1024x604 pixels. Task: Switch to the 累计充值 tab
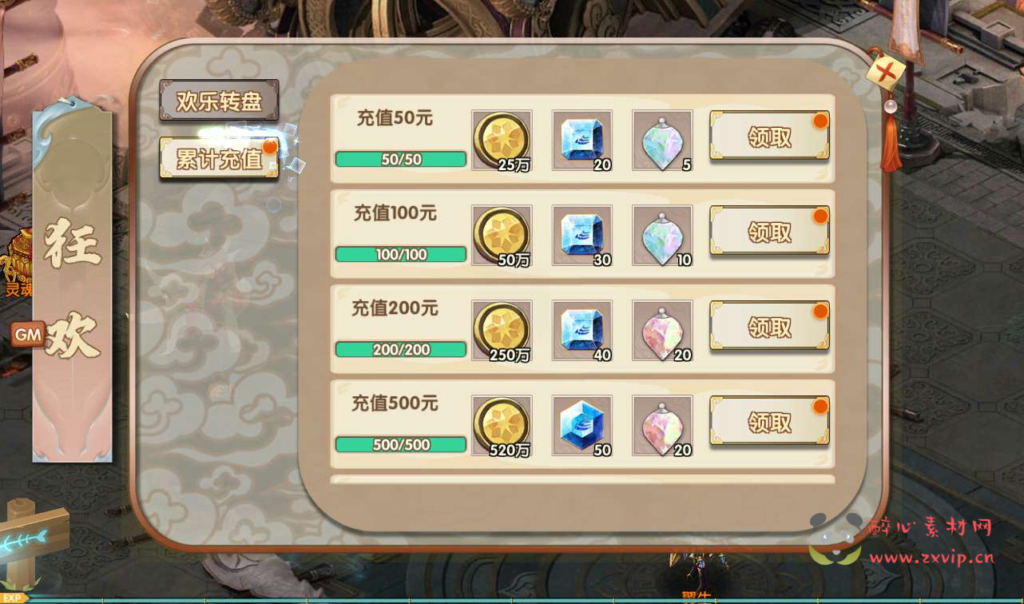(x=219, y=158)
